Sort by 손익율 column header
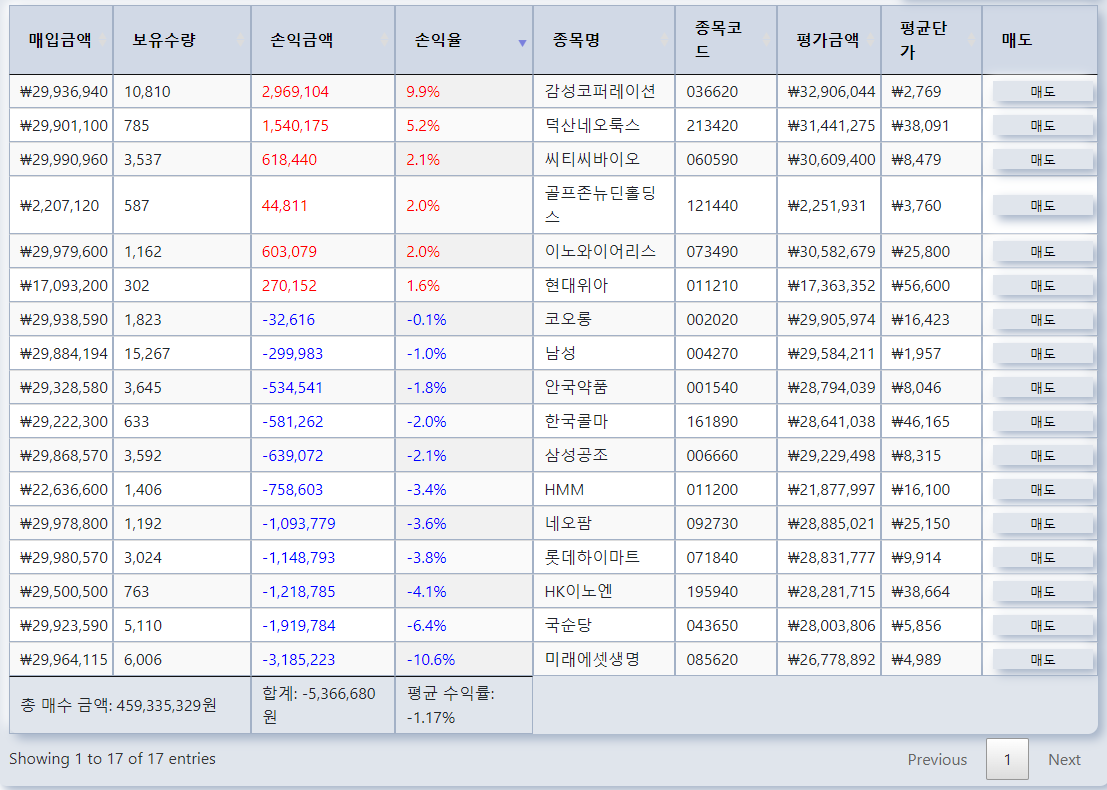1107x790 pixels. point(464,40)
